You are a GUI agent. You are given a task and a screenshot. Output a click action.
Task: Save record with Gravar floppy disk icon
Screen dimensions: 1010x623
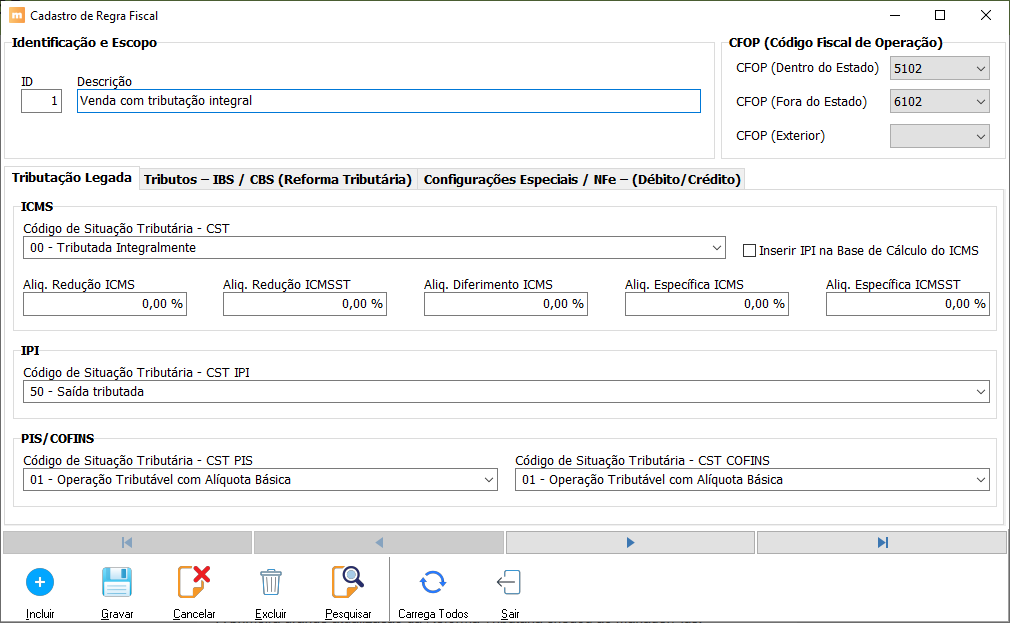click(x=117, y=582)
